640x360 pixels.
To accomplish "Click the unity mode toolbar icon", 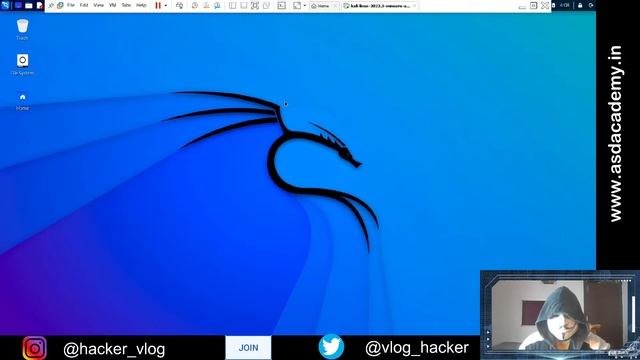I will tap(266, 5).
